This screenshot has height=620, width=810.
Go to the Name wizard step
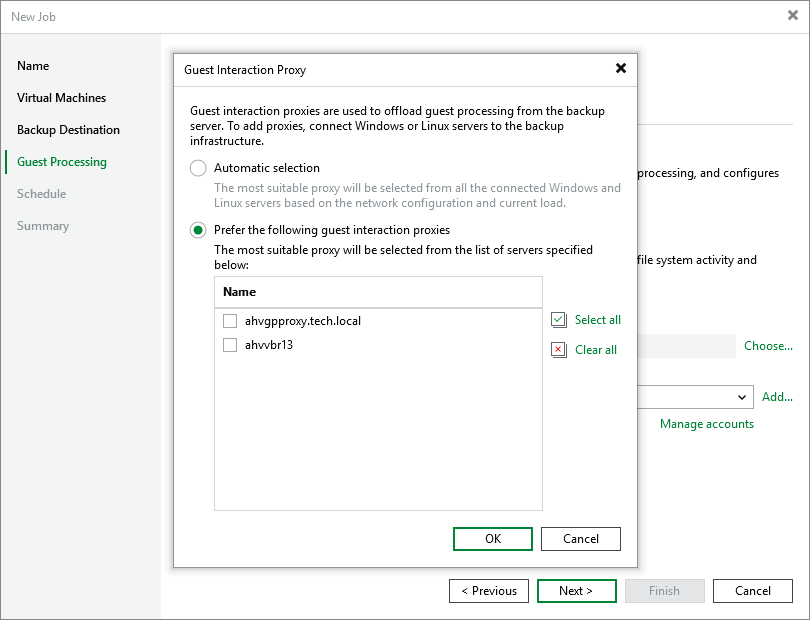click(x=33, y=66)
